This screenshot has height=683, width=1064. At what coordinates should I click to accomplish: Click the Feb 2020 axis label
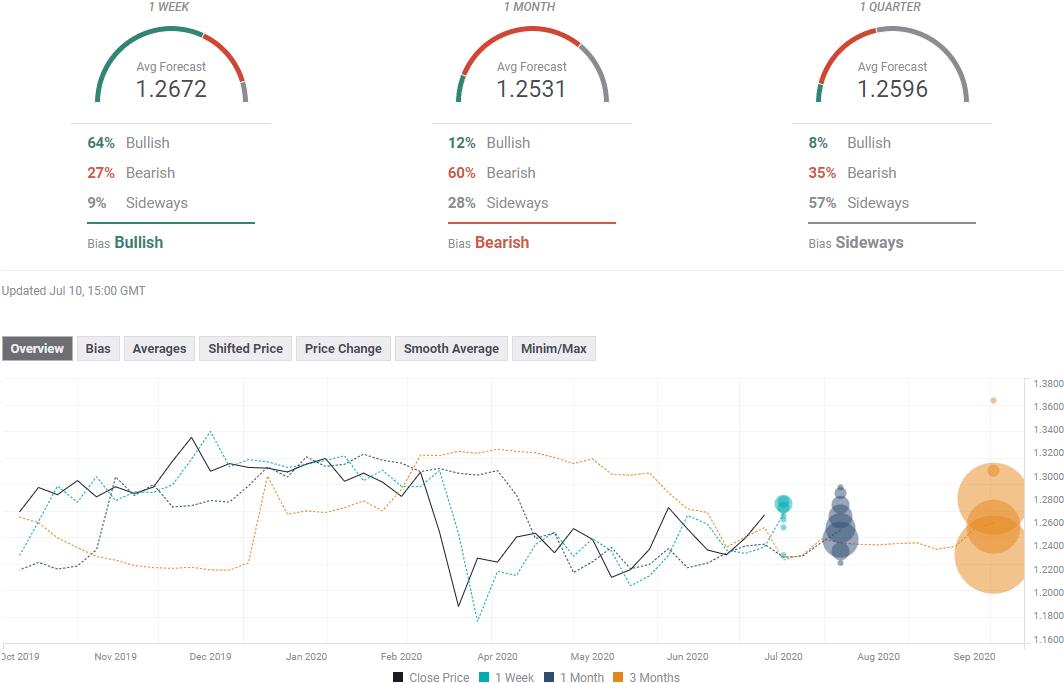401,657
